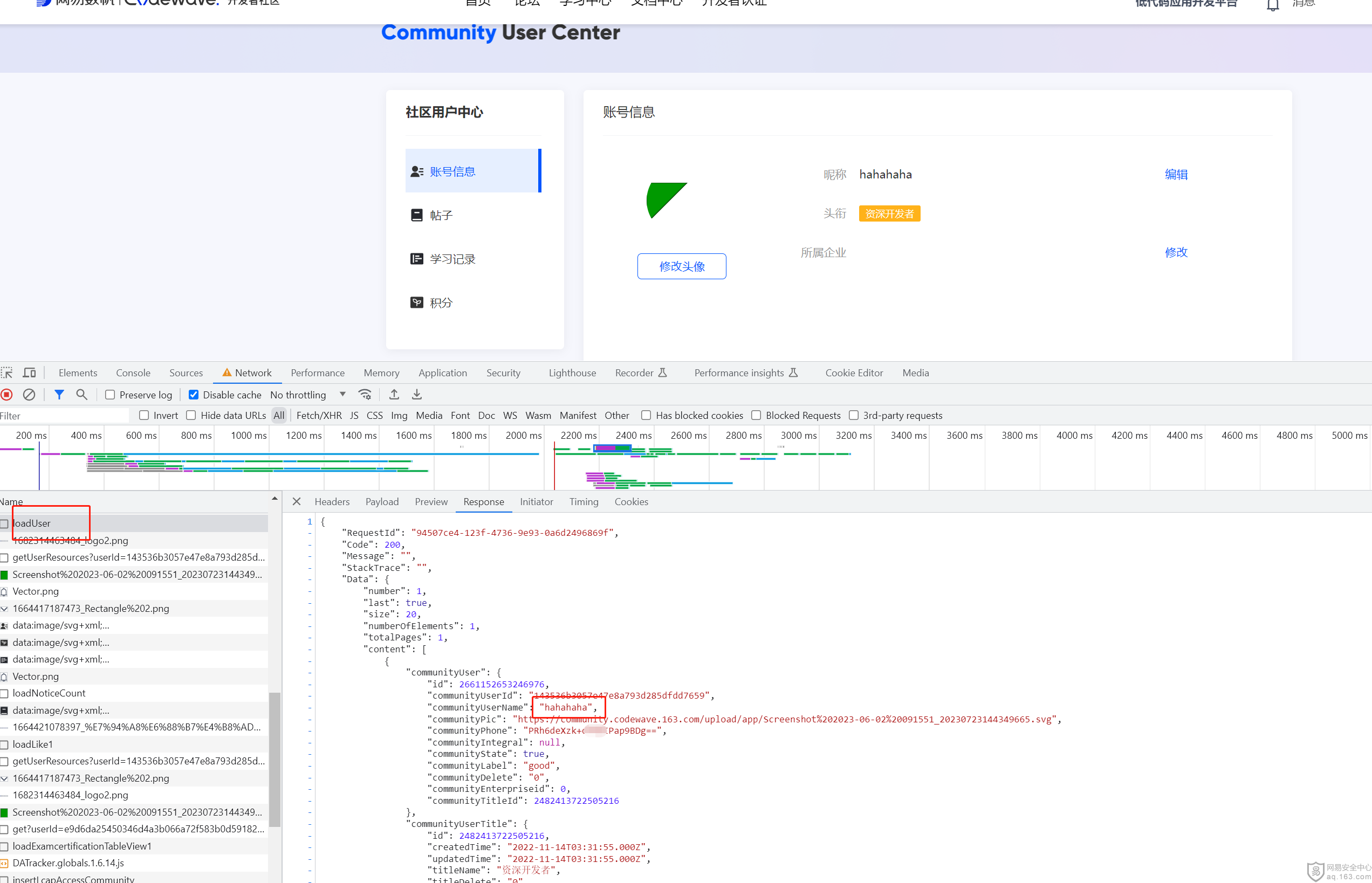Export HAR file download icon
1372x883 pixels.
pos(417,395)
